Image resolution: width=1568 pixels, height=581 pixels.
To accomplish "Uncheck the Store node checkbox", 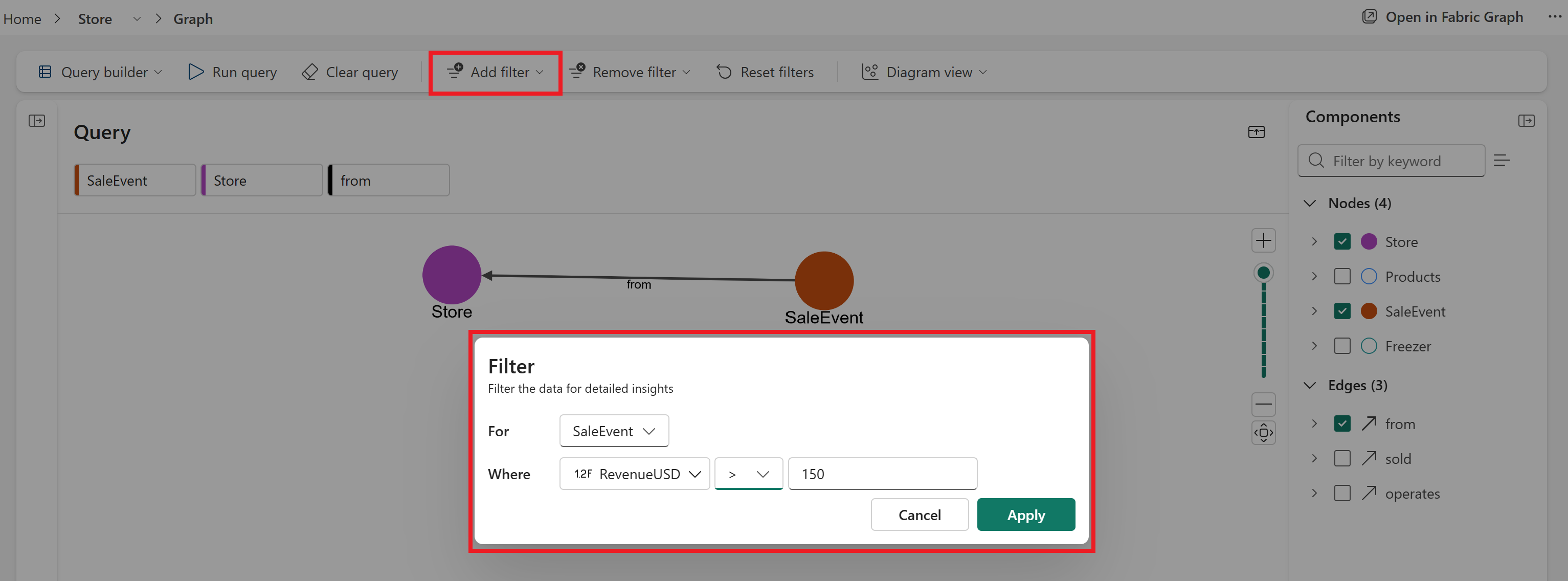I will 1341,242.
